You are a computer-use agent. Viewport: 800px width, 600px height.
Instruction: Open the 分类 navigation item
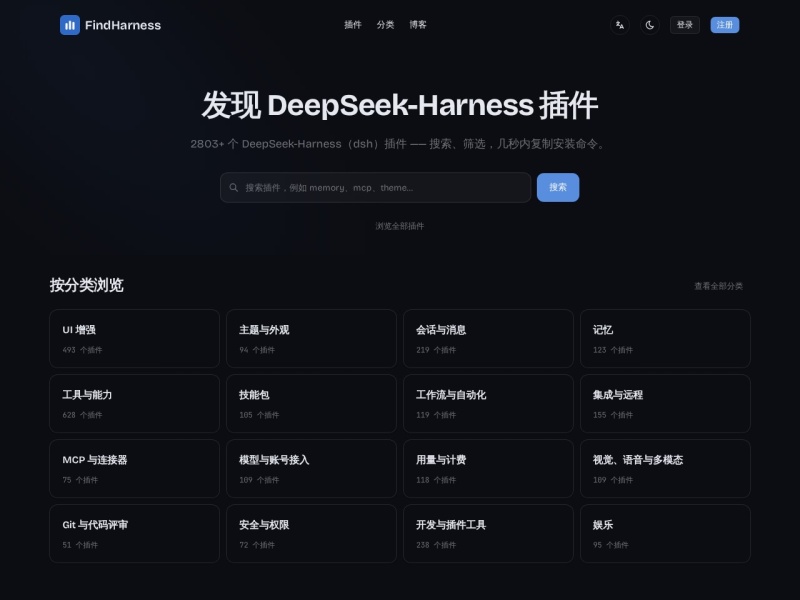[x=385, y=24]
